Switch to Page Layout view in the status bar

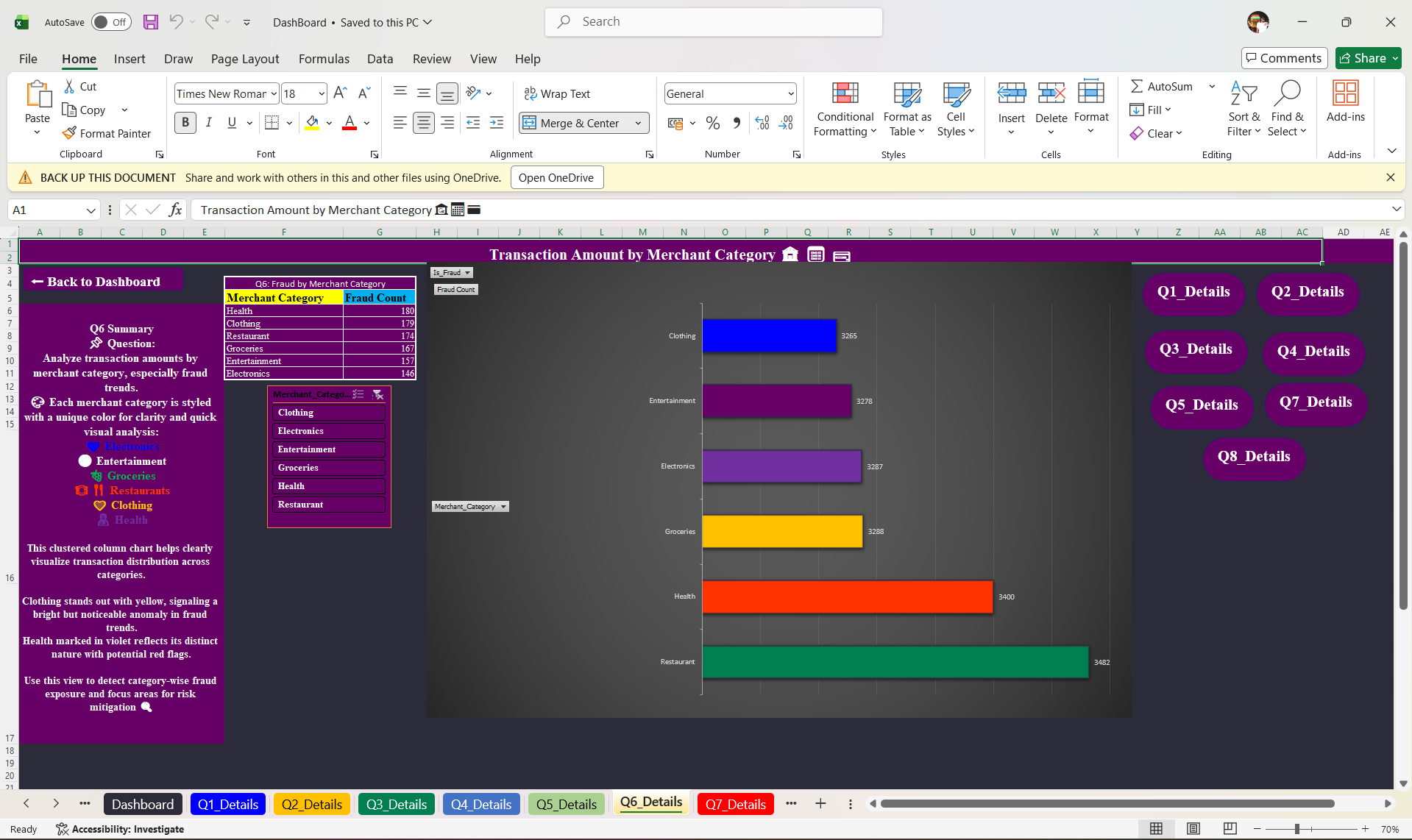coord(1193,829)
